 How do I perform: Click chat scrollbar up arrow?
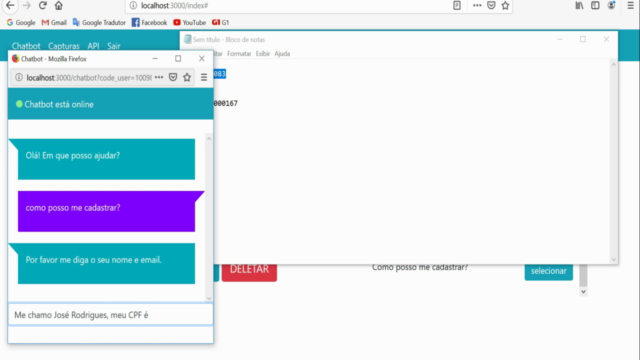click(x=209, y=138)
